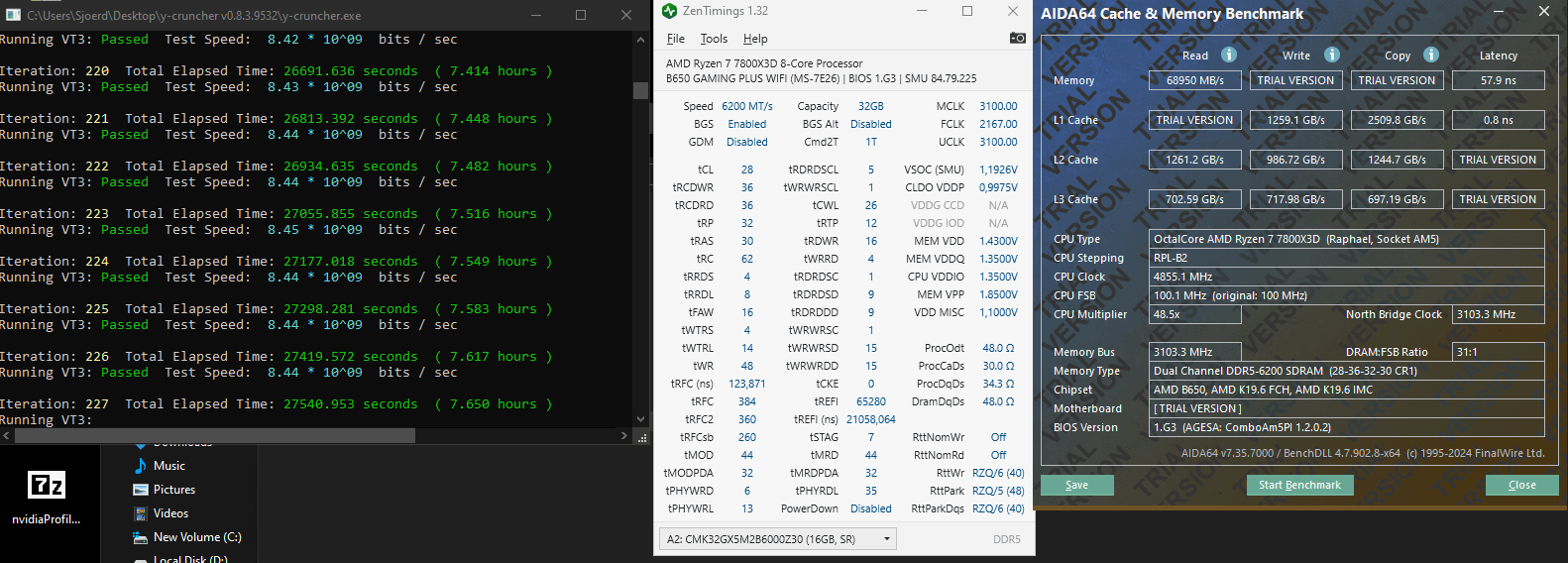This screenshot has width=1568, height=563.
Task: Click the Memory Type field DDR5-6200 SDRAM
Action: pos(1347,371)
